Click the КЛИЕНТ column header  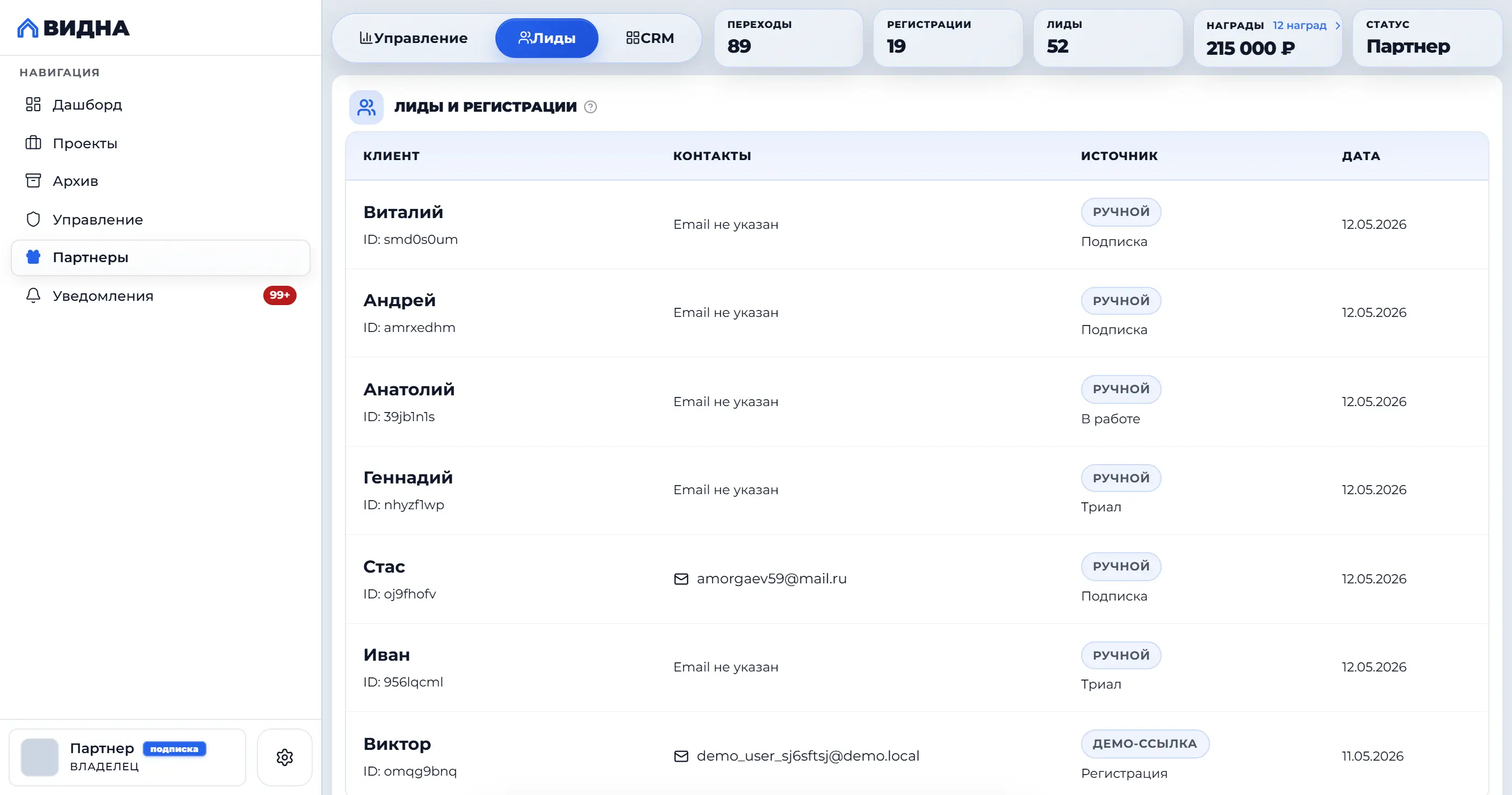point(391,156)
